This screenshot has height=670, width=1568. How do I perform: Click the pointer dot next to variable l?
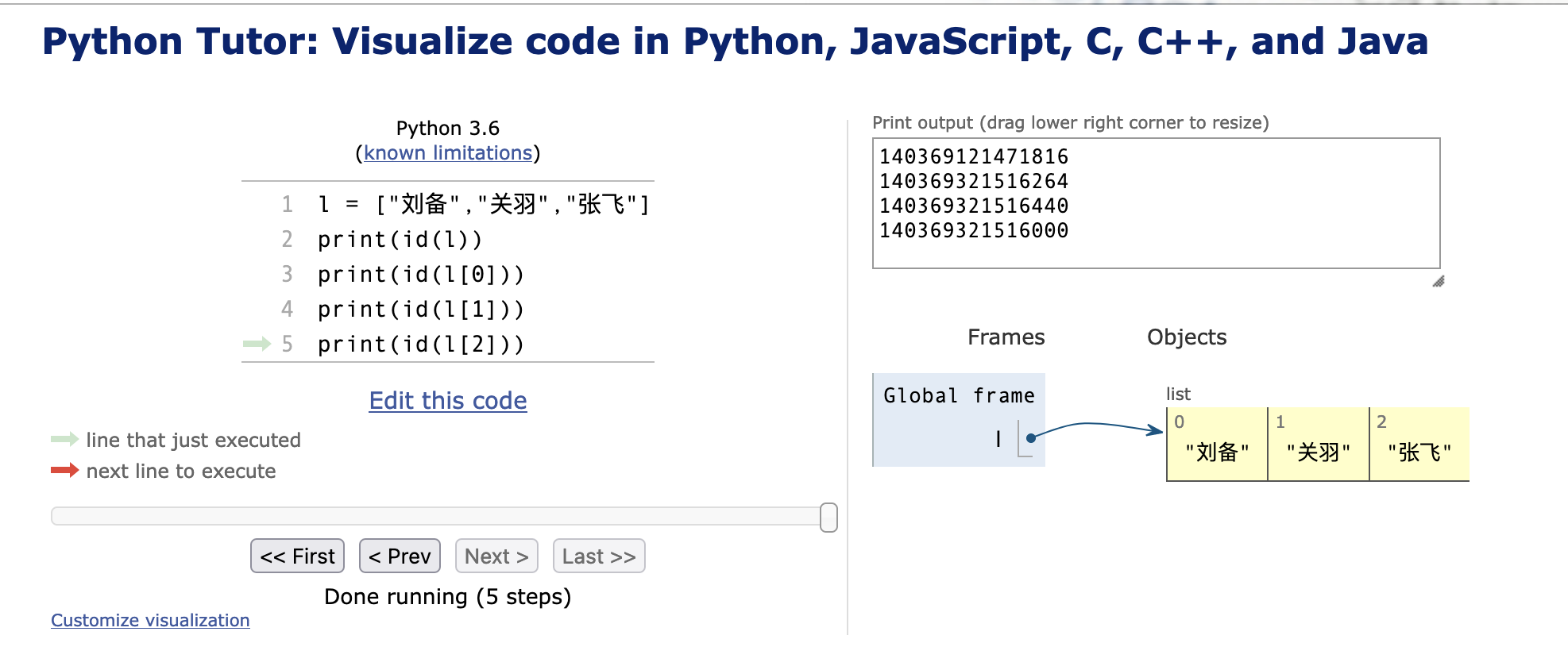pos(1030,437)
